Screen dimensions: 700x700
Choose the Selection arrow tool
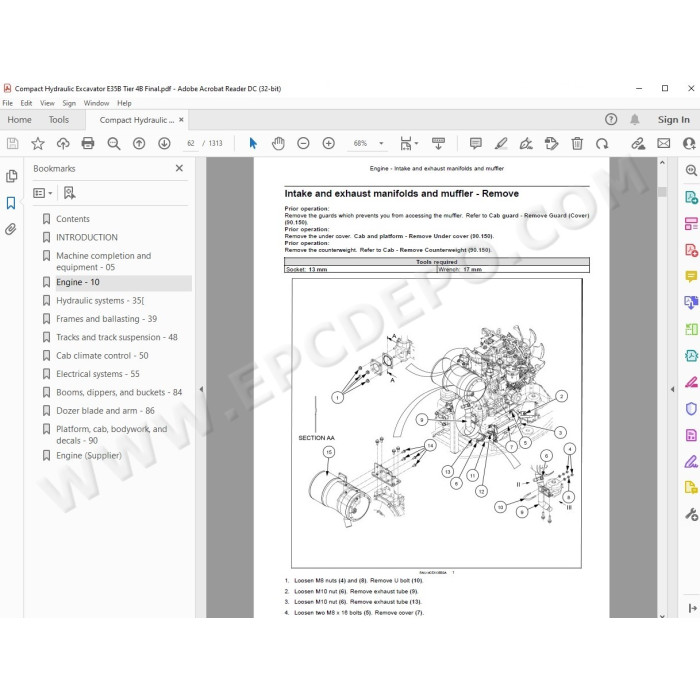tap(253, 143)
